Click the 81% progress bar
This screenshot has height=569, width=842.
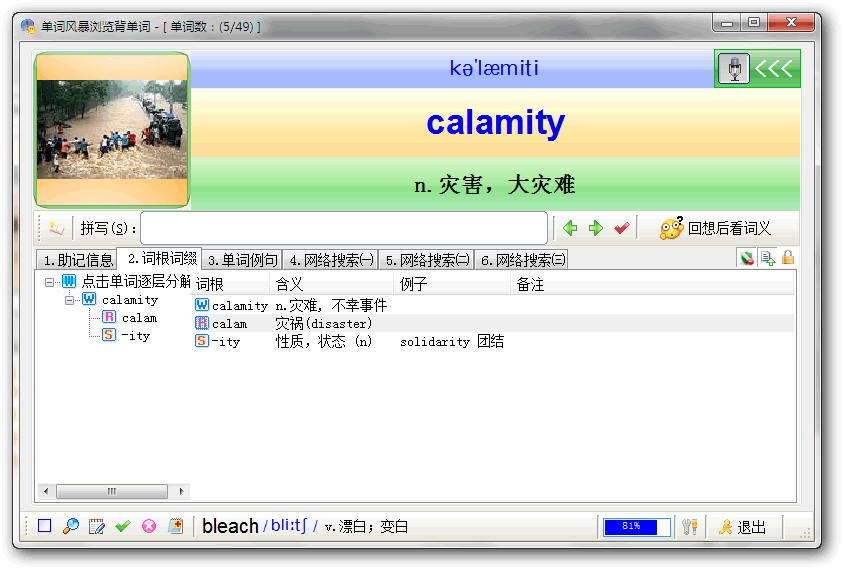tap(637, 527)
